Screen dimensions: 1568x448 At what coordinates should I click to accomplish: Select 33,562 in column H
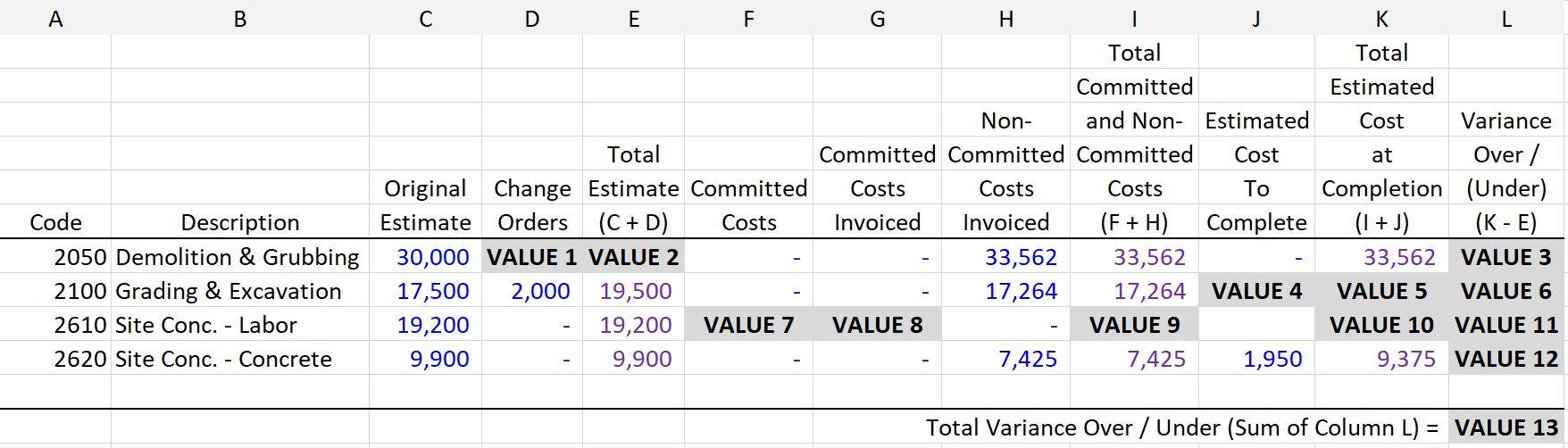pyautogui.click(x=1005, y=257)
